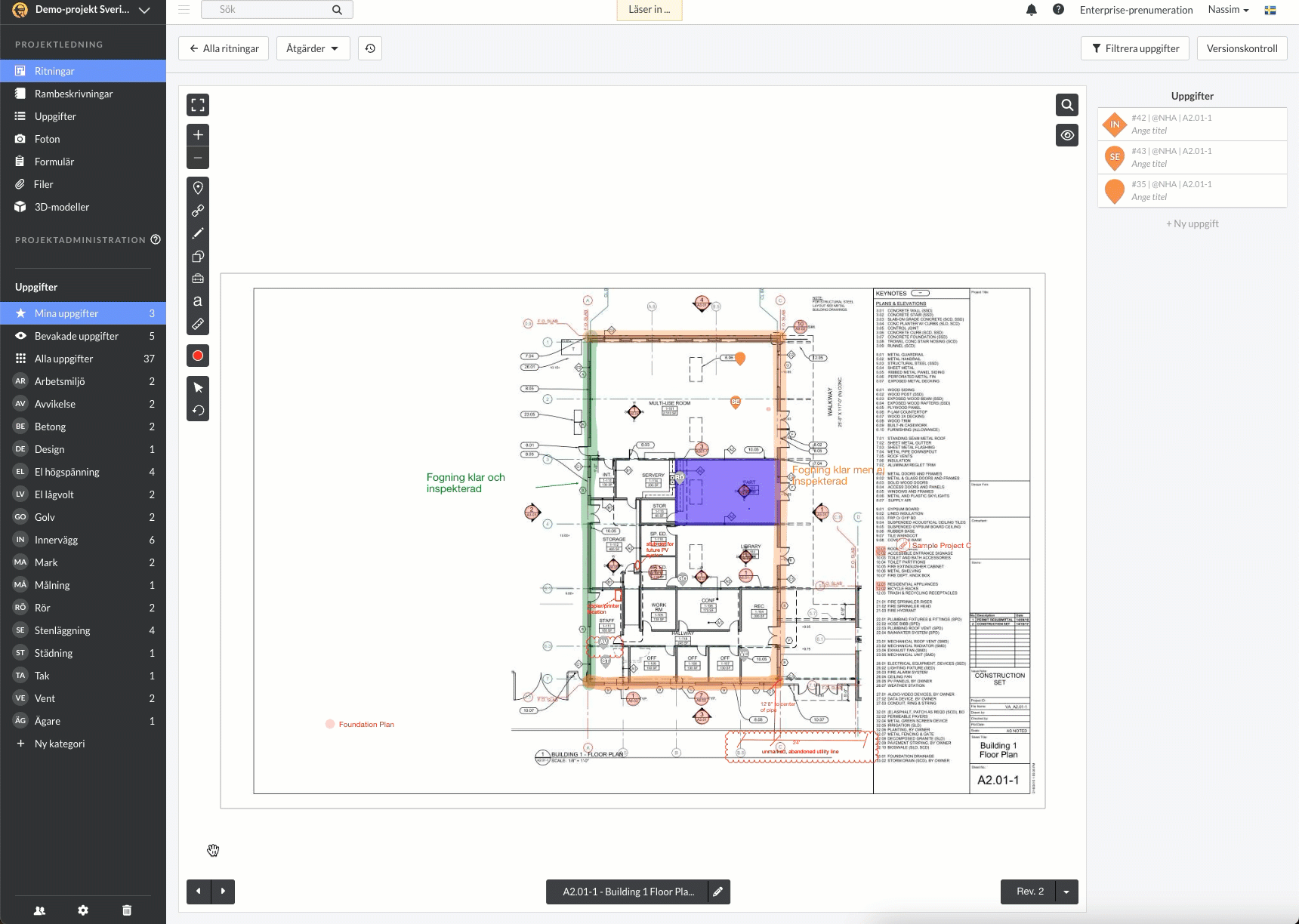This screenshot has height=924, width=1299.
Task: Open task #42 in Uppgifter panel
Action: tap(1192, 125)
